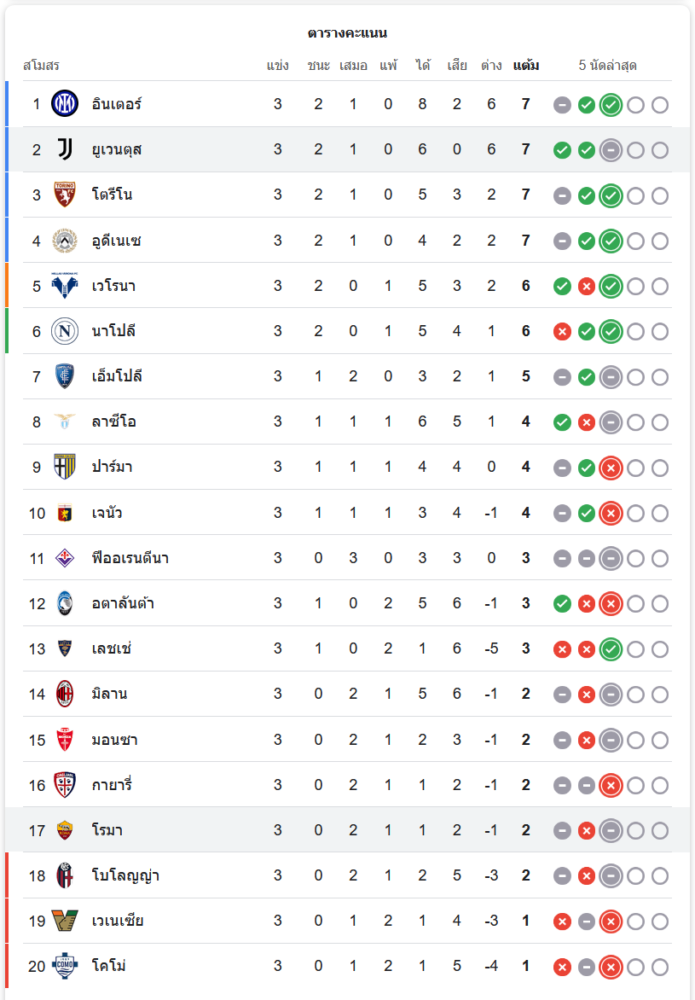Click the Torino crest icon
Image resolution: width=695 pixels, height=1000 pixels.
tap(65, 195)
